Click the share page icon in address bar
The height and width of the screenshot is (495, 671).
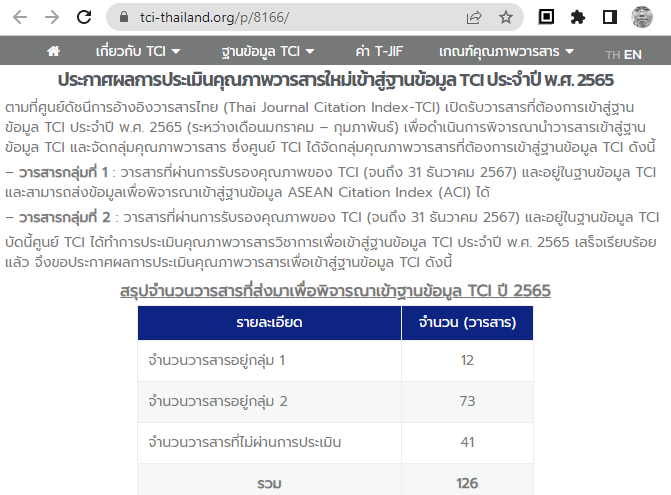coord(474,17)
